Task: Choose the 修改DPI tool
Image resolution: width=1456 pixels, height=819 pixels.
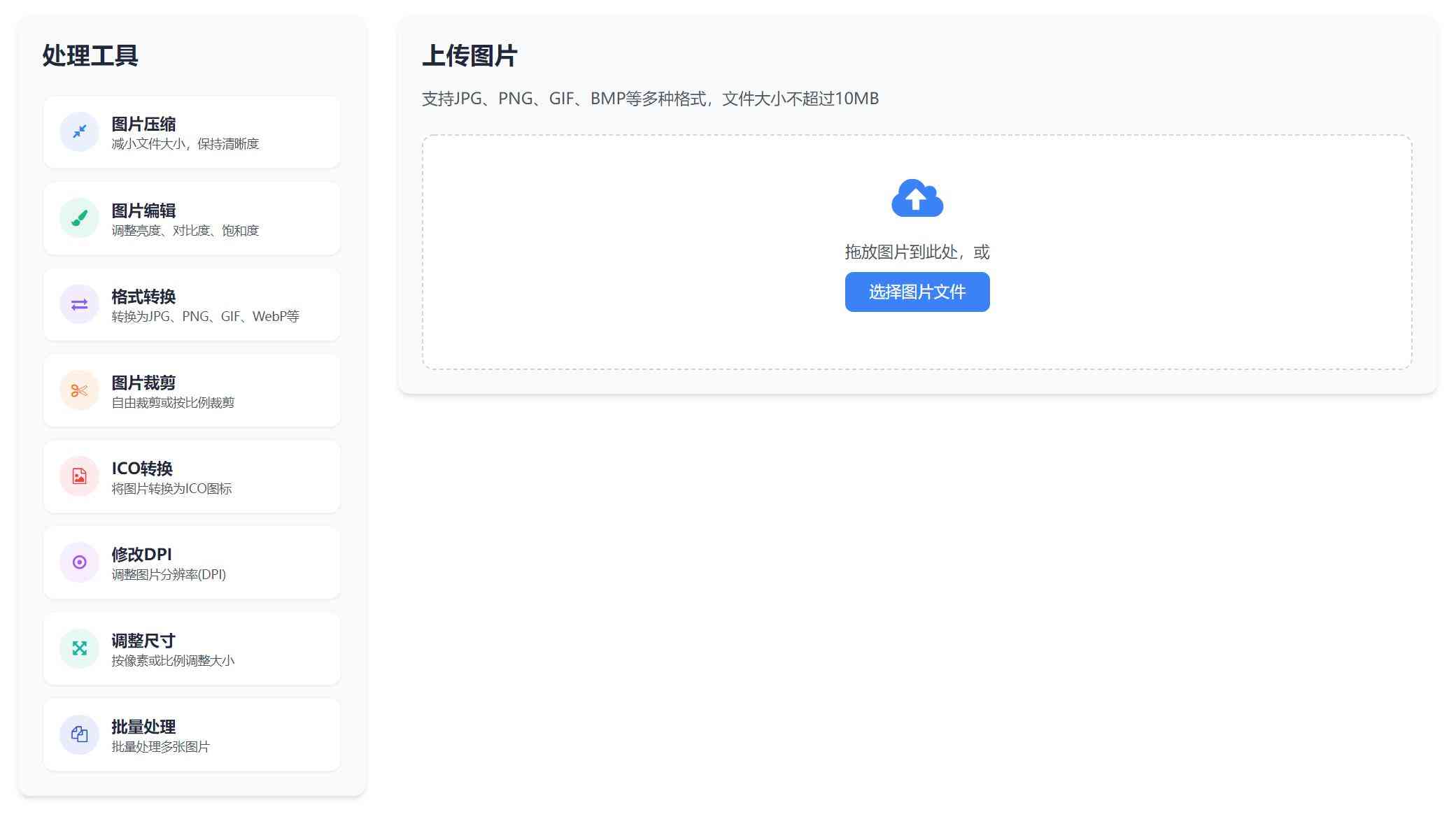Action: tap(192, 563)
